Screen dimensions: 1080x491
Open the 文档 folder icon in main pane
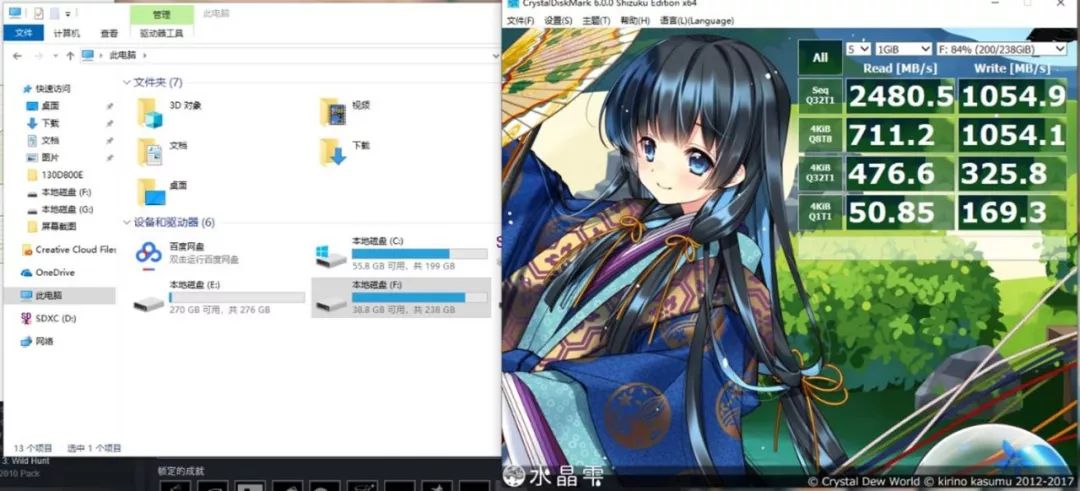pos(149,152)
